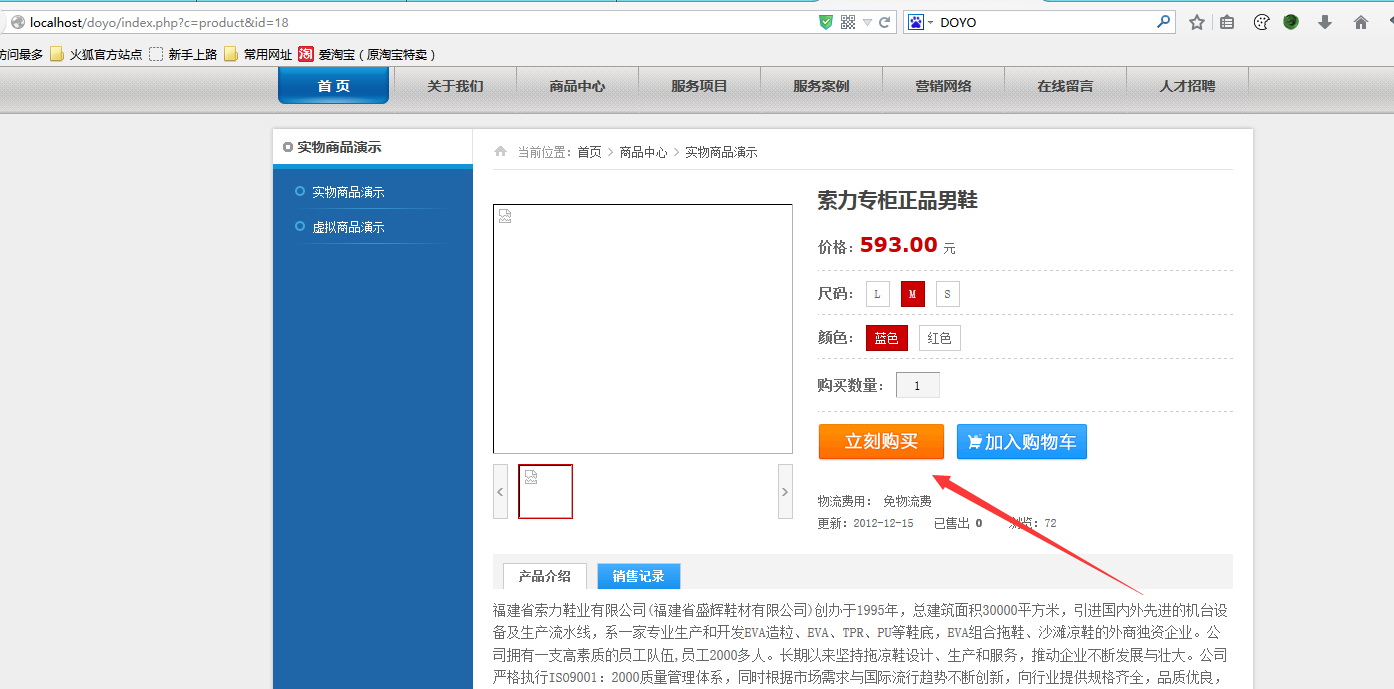Choose size L
Viewport: 1394px width, 689px height.
click(x=877, y=294)
